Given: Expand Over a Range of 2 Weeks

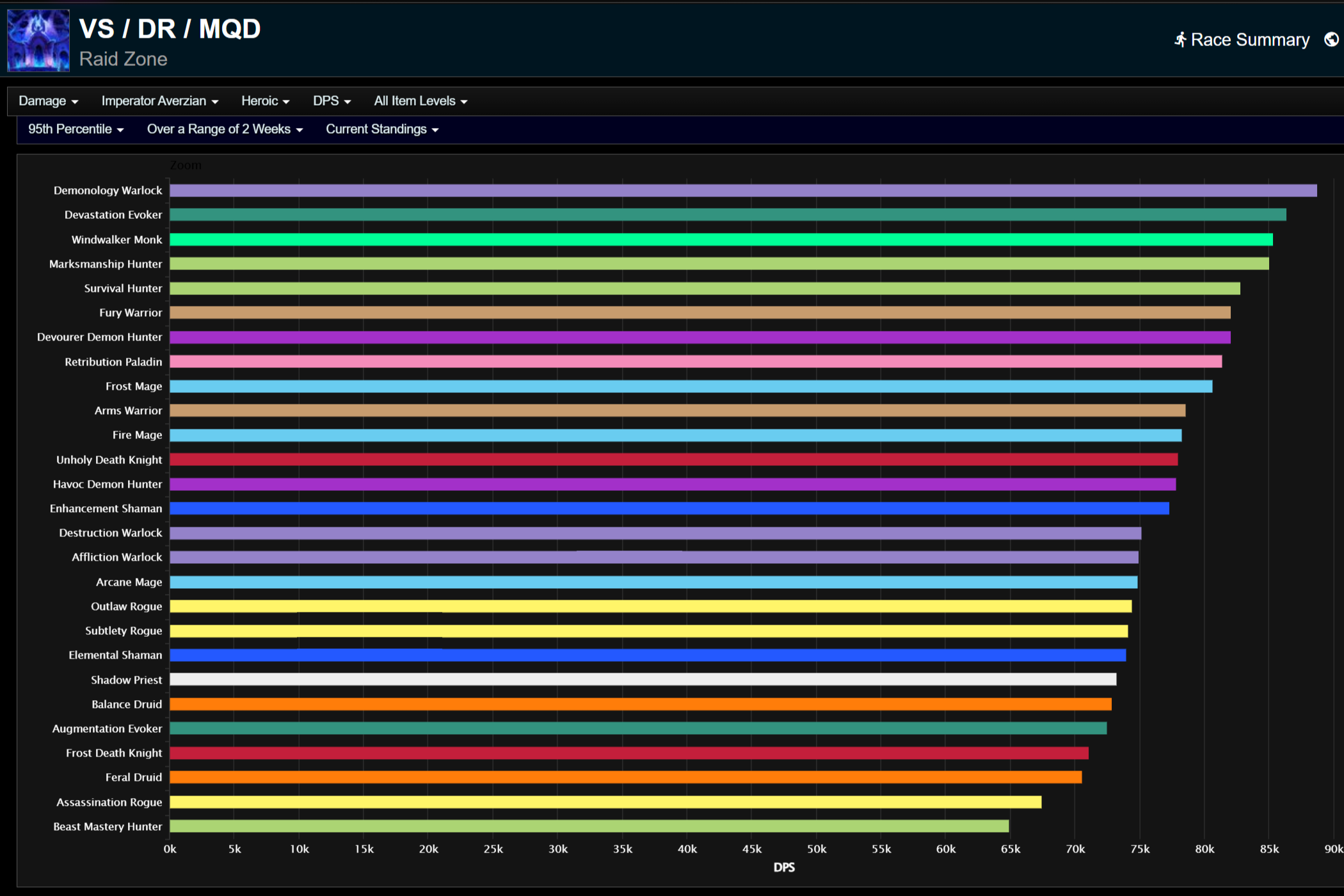Looking at the screenshot, I should pos(225,129).
